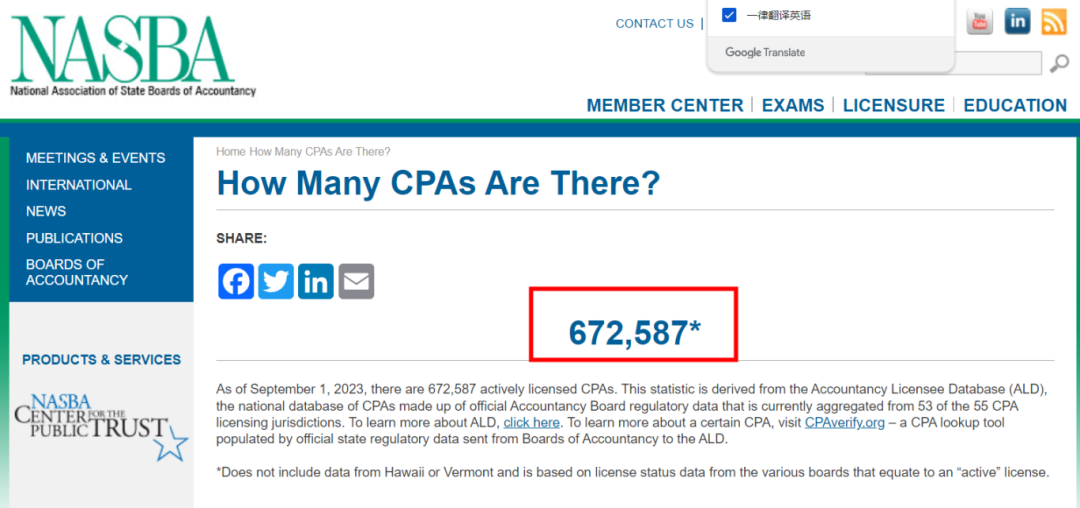Viewport: 1080px width, 508px height.
Task: Open the Education menu
Action: [1015, 105]
